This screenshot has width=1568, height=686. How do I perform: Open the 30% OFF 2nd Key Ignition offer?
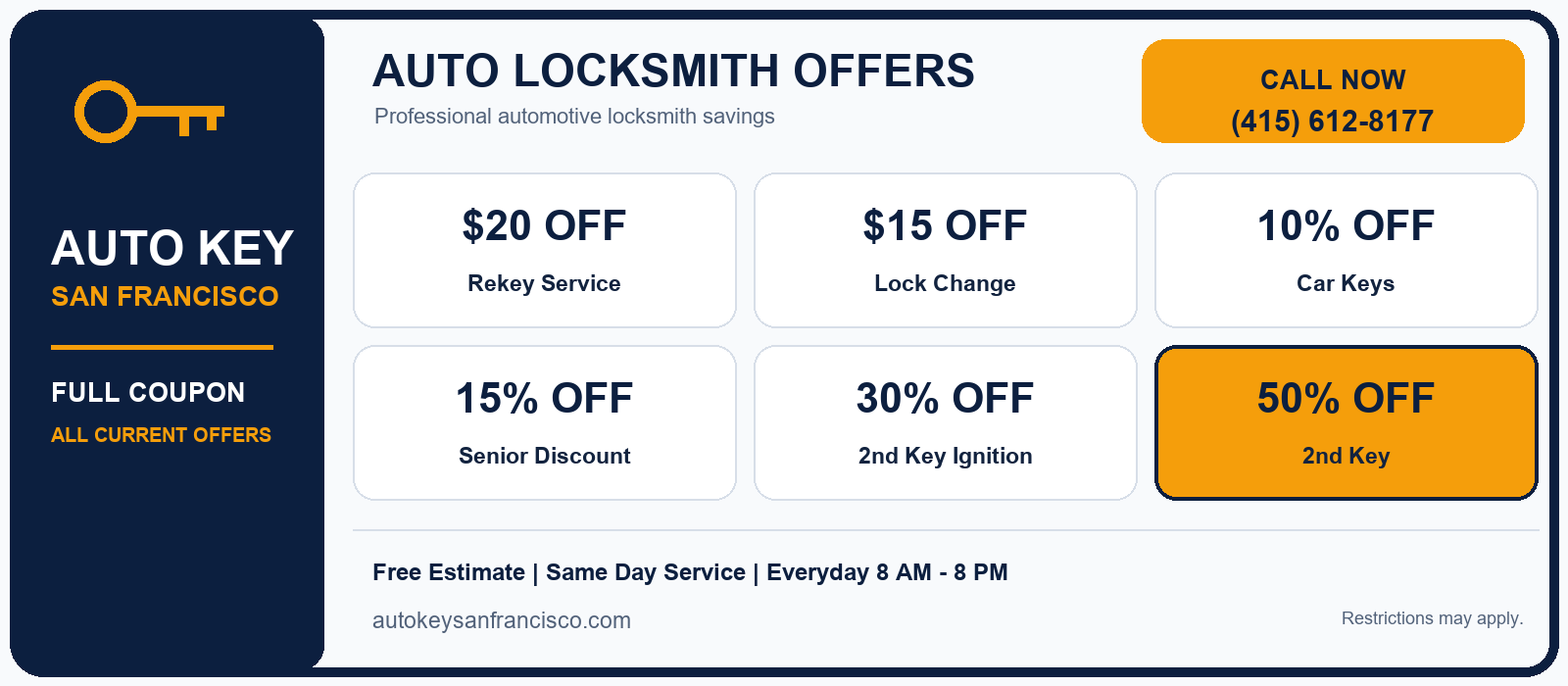coord(946,423)
